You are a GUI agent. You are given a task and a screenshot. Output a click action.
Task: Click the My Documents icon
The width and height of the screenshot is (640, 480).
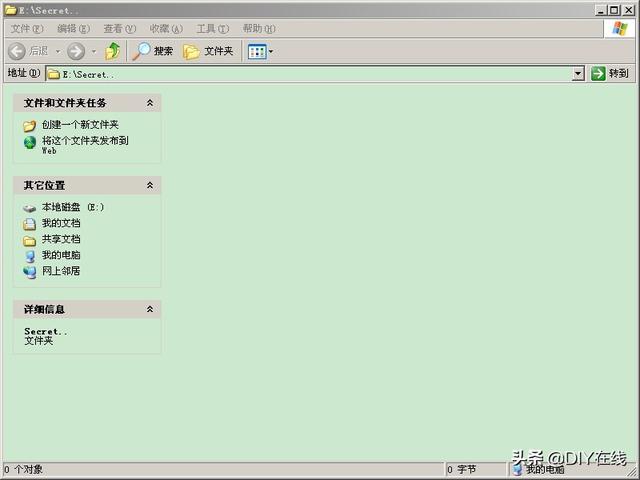[29, 224]
